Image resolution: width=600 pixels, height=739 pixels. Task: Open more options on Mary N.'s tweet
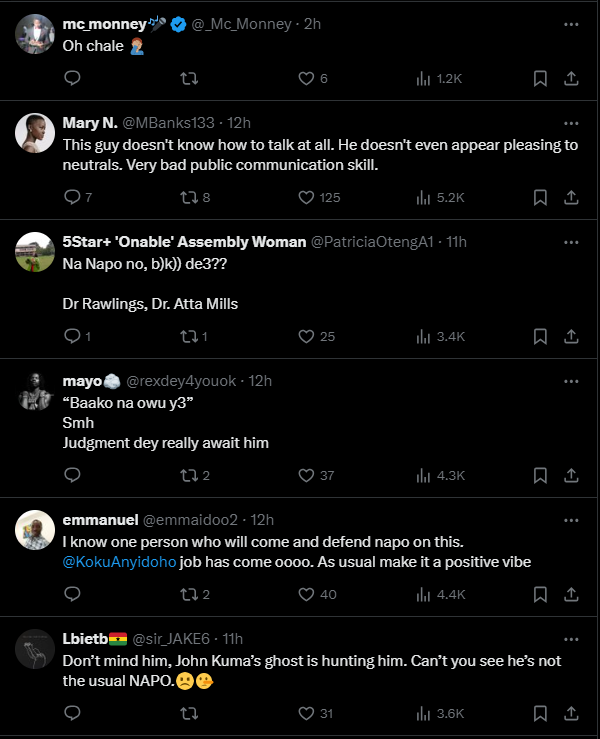(571, 123)
